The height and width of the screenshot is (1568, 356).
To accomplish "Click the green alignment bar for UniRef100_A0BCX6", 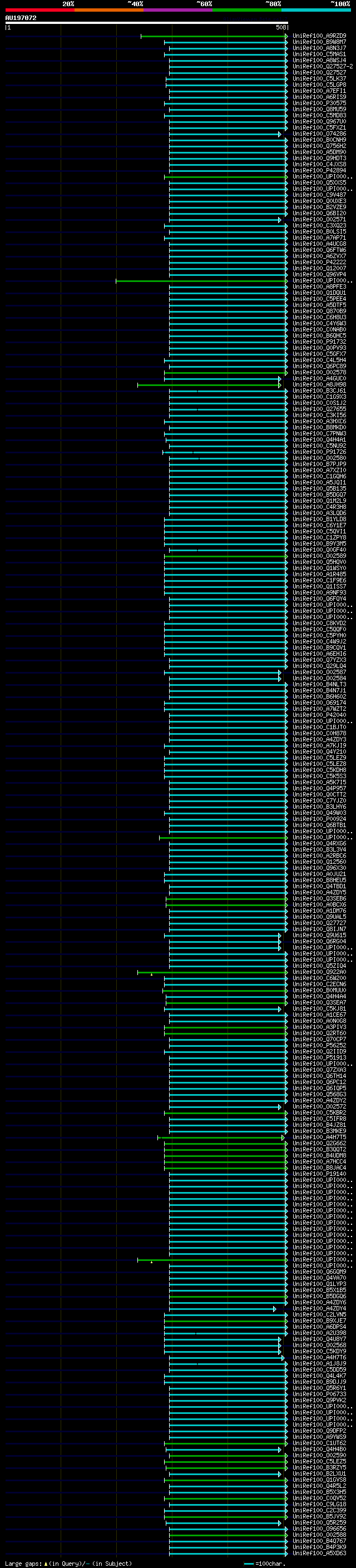I will click(226, 905).
